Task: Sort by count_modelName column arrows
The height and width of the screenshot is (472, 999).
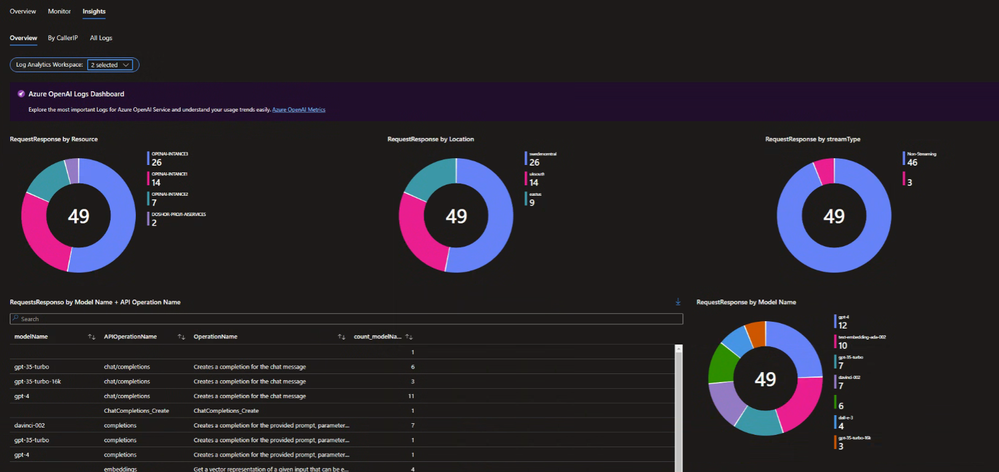Action: click(409, 336)
